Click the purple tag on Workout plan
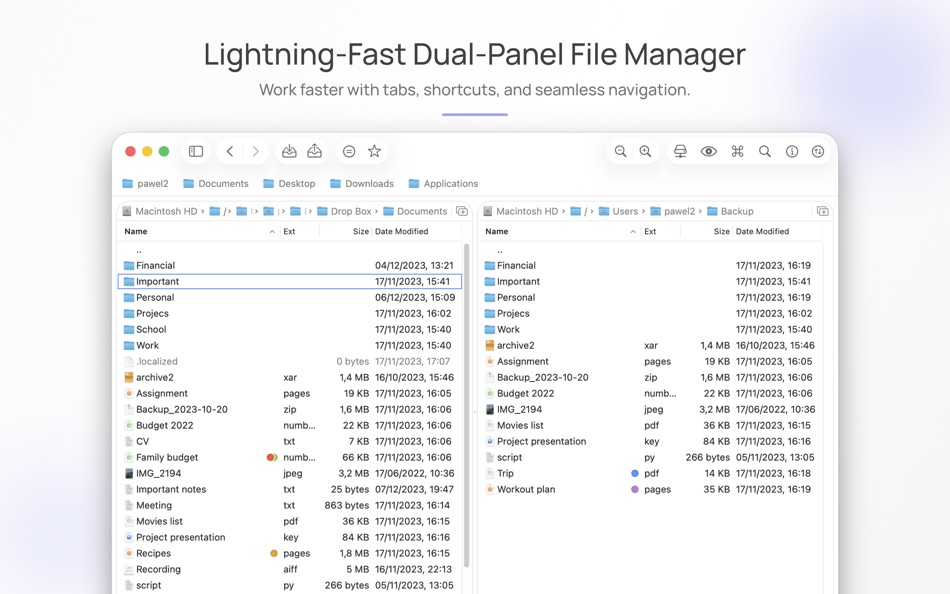Viewport: 950px width, 594px height. (x=635, y=490)
